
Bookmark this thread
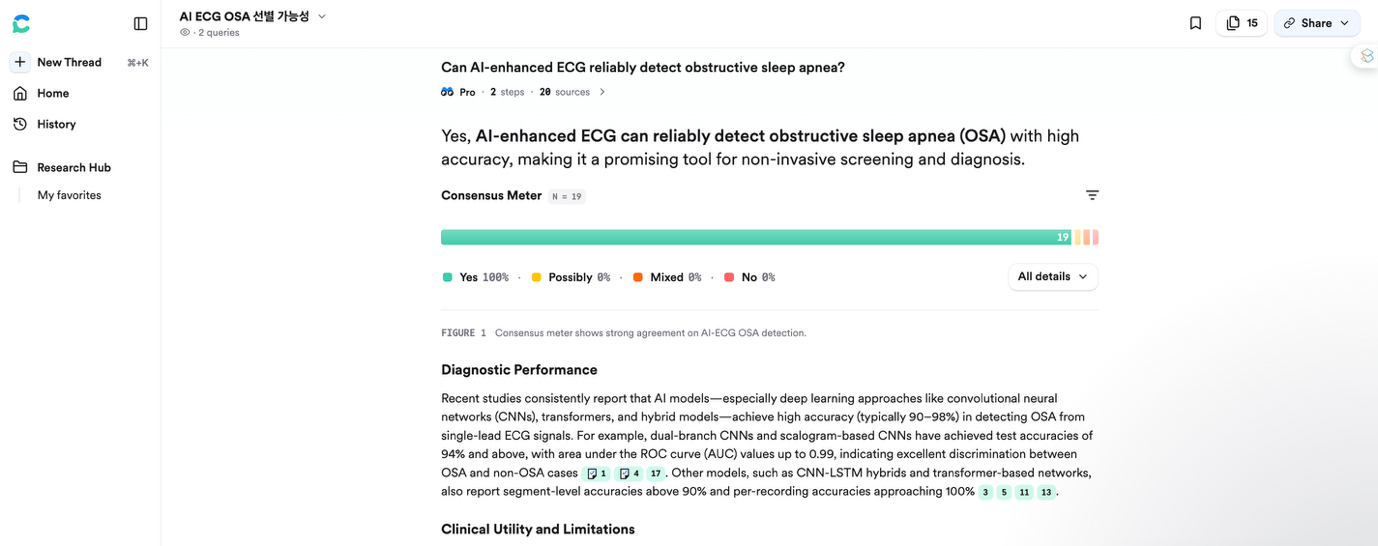click(1195, 23)
